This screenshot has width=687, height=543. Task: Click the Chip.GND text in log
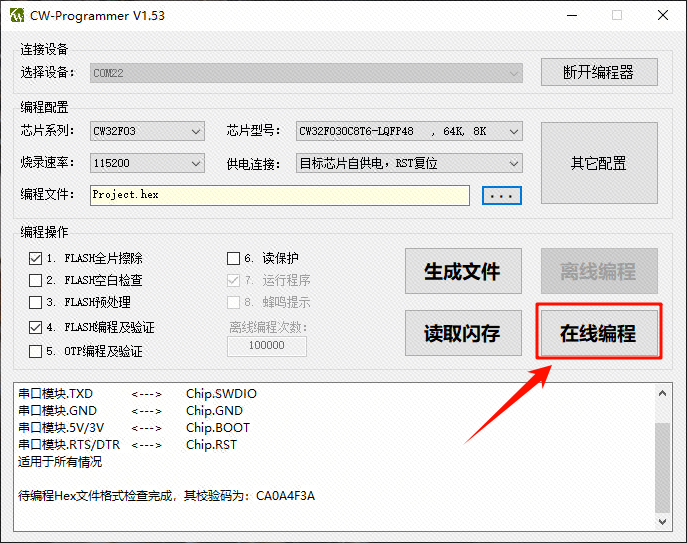214,411
